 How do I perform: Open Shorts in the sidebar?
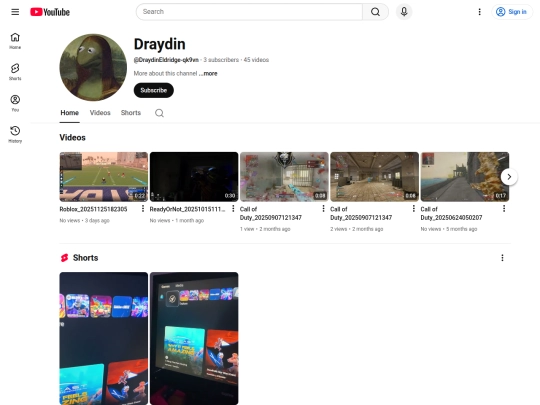(x=15, y=72)
